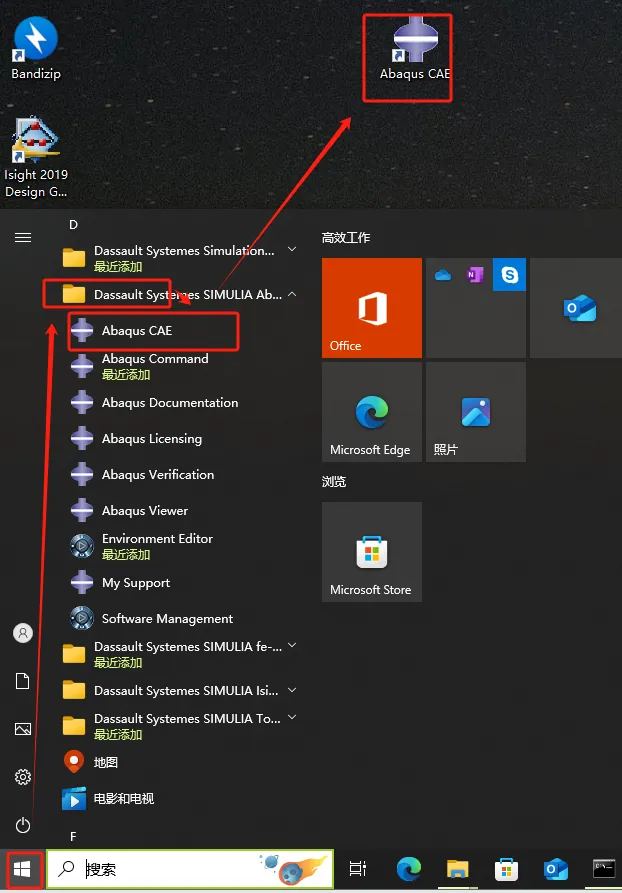Viewport: 622px width, 893px height.
Task: Click the 搜索 taskbar search box
Action: tap(190, 869)
